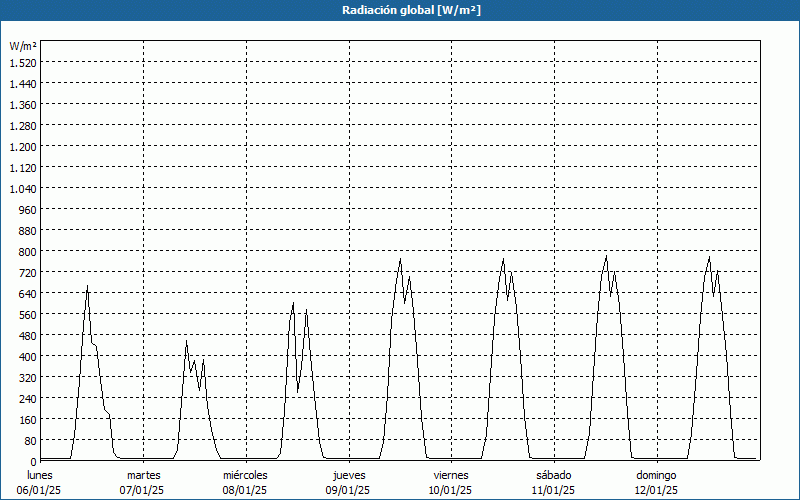800x500 pixels.
Task: Click the 1.440 axis value
Action: 23,84
